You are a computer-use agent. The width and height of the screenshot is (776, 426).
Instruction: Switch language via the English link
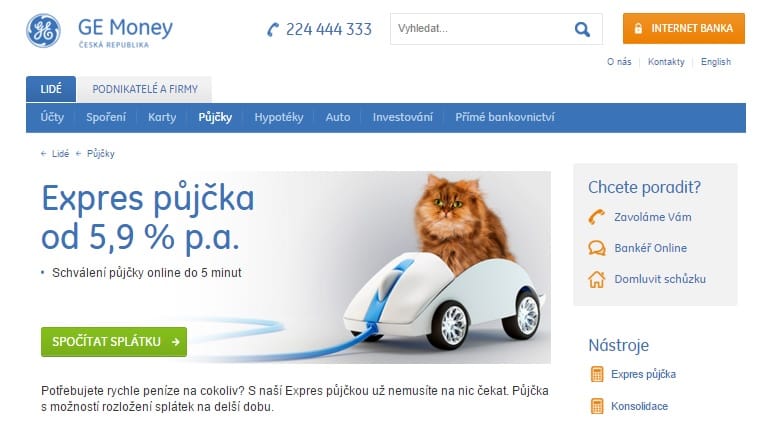[x=716, y=62]
